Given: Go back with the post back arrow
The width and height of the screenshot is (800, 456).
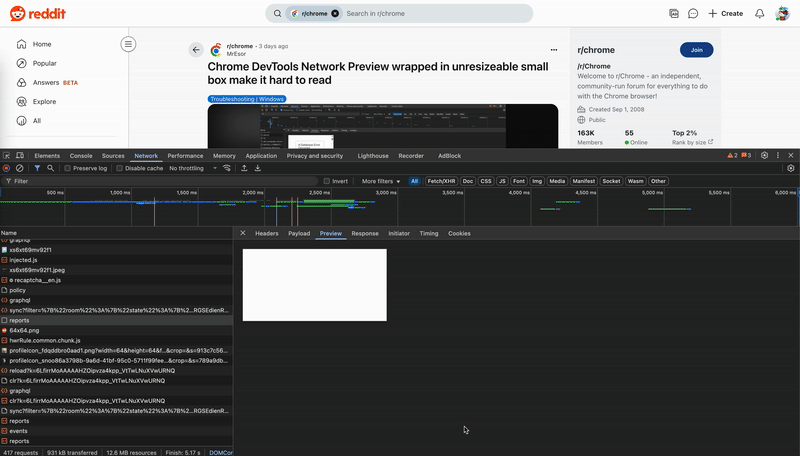Looking at the screenshot, I should (196, 50).
